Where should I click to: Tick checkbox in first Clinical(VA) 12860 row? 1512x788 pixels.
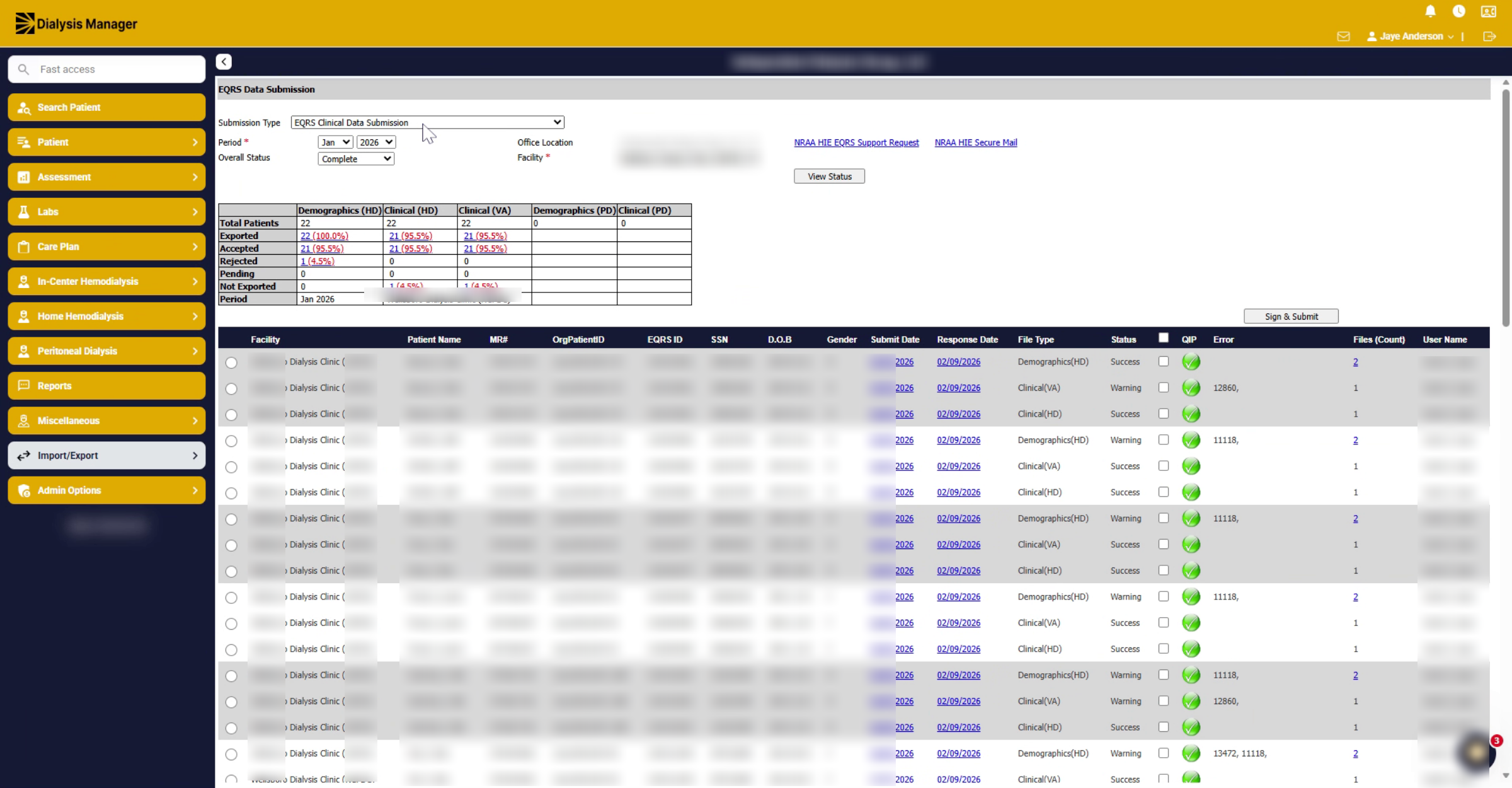coord(1164,388)
